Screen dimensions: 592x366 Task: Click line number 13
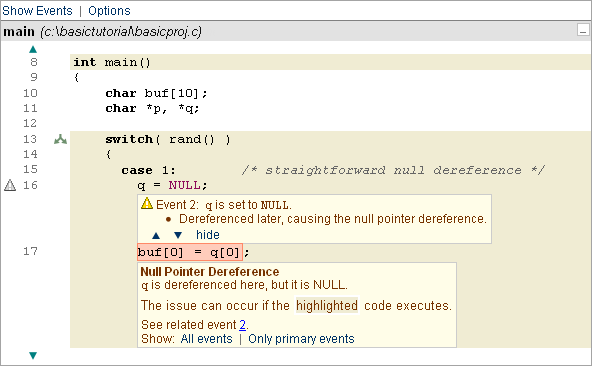click(30, 139)
